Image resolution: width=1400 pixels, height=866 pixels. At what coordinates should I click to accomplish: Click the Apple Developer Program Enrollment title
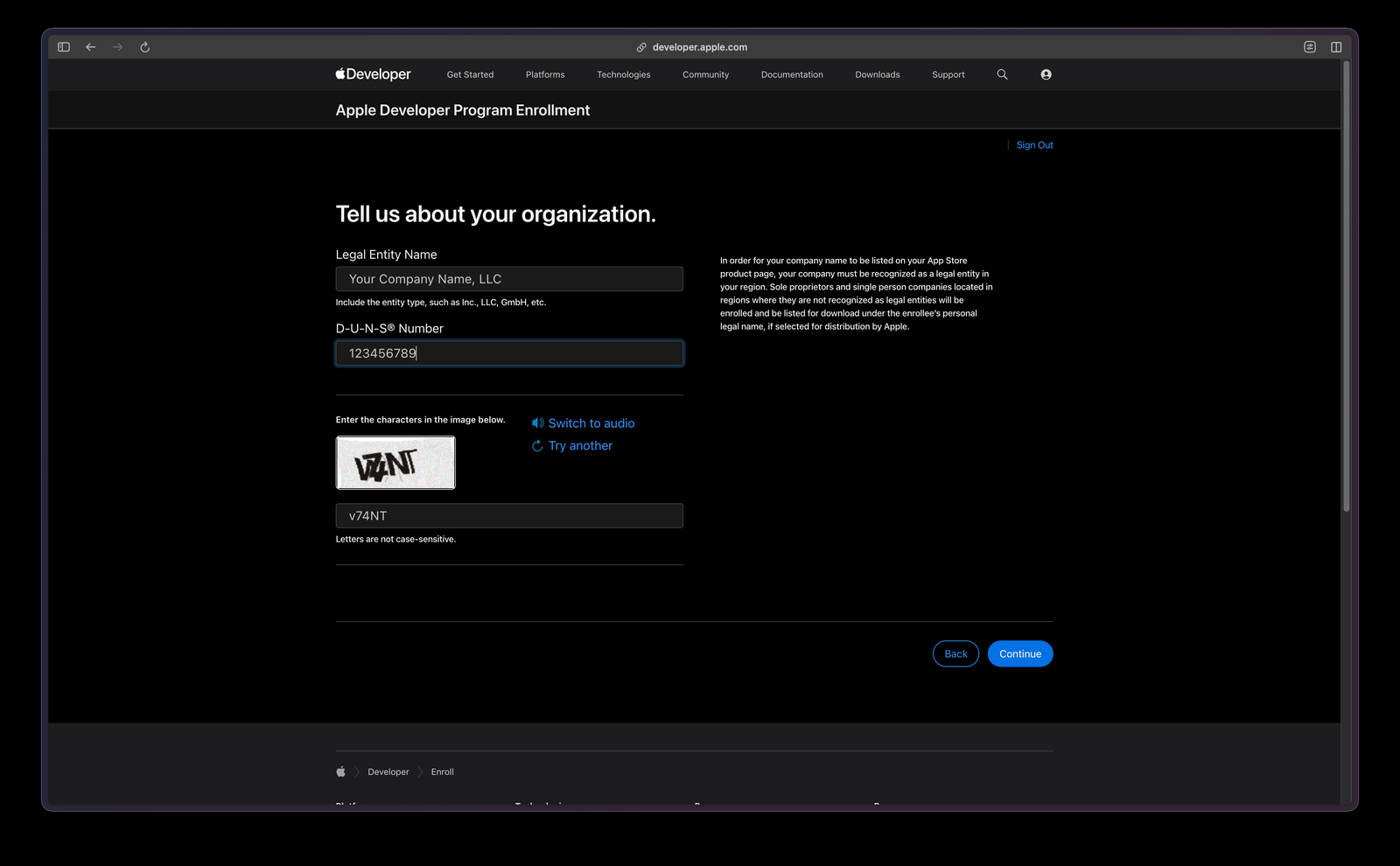[x=463, y=110]
